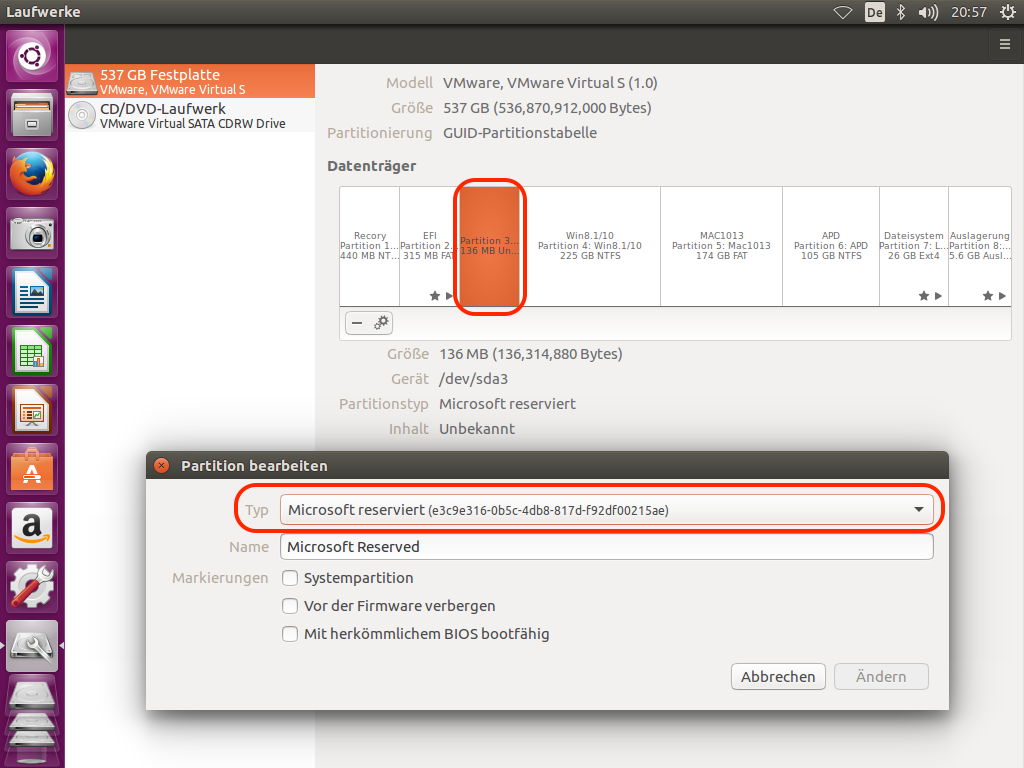Click the stacked drives icon in the launcher

coord(32,718)
